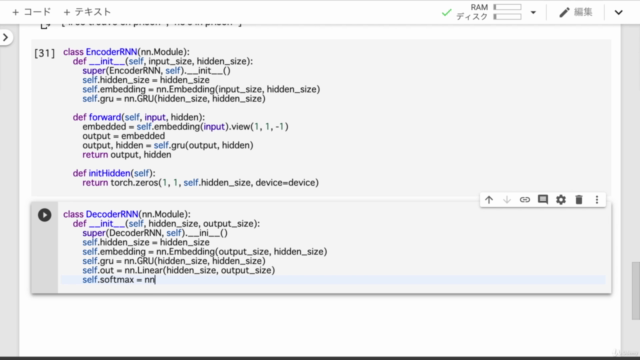Click the return torch.zeros line

(x=200, y=182)
